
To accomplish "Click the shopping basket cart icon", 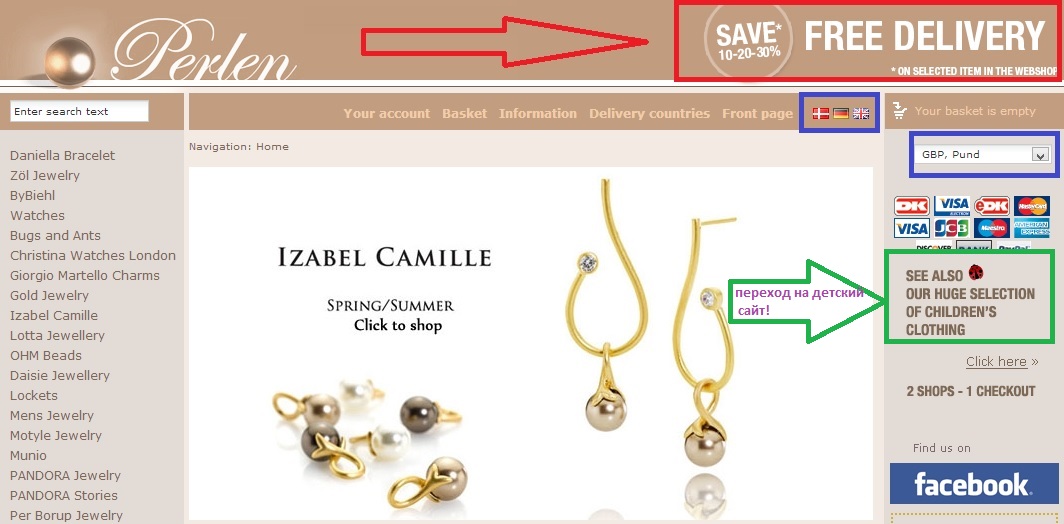I will point(900,111).
